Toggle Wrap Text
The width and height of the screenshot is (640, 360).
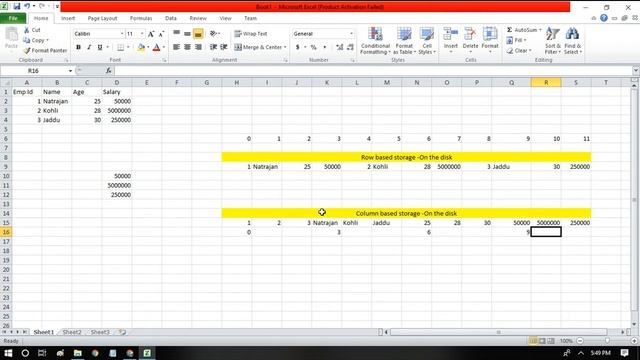coord(251,34)
